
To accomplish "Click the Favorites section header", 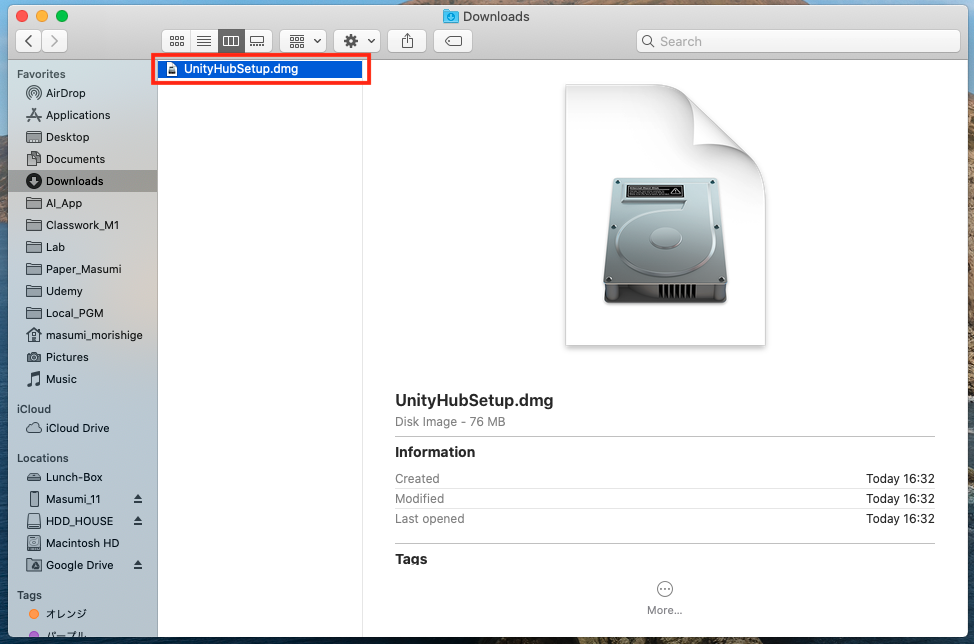I will tap(41, 74).
